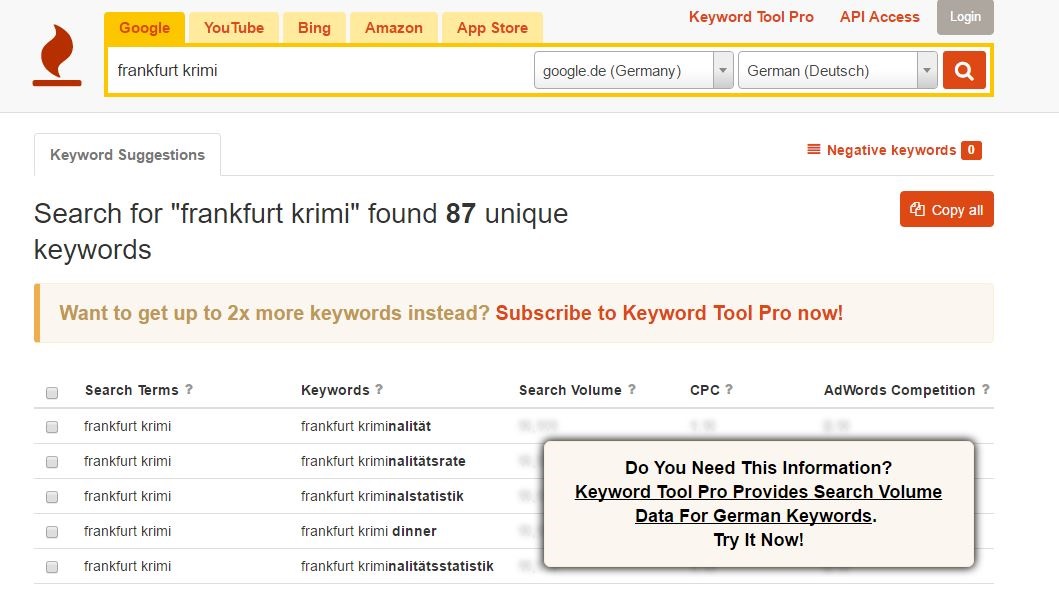Click Keyword Tool Pro Provides Search Volume link

[x=758, y=503]
